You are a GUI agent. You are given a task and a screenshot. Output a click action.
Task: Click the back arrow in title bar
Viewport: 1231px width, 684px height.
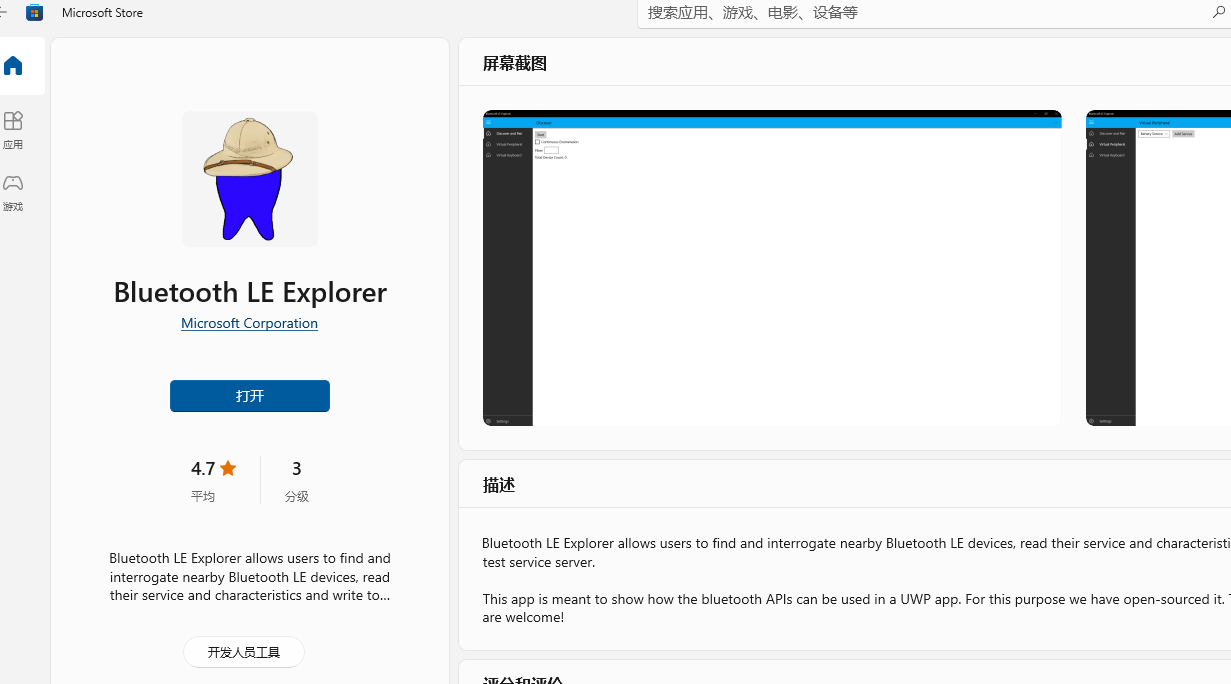click(x=3, y=12)
